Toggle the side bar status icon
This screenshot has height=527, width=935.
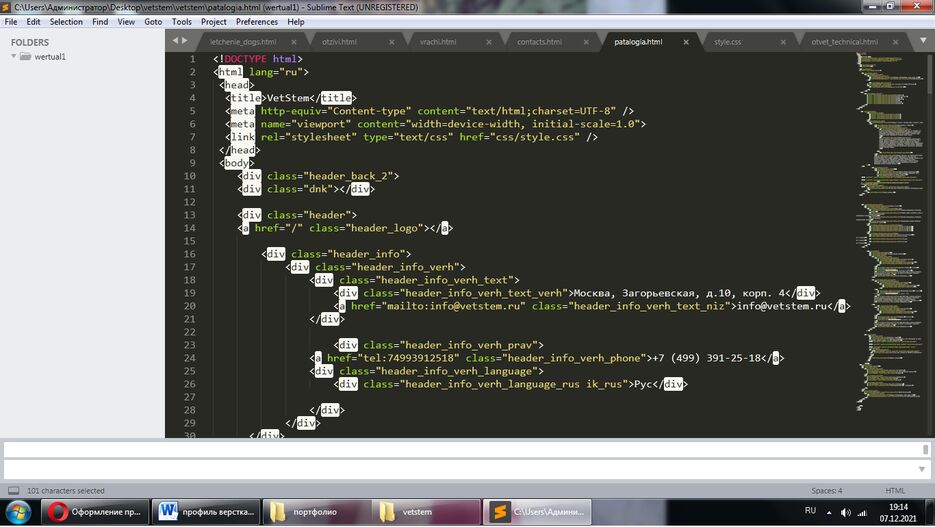pos(13,491)
